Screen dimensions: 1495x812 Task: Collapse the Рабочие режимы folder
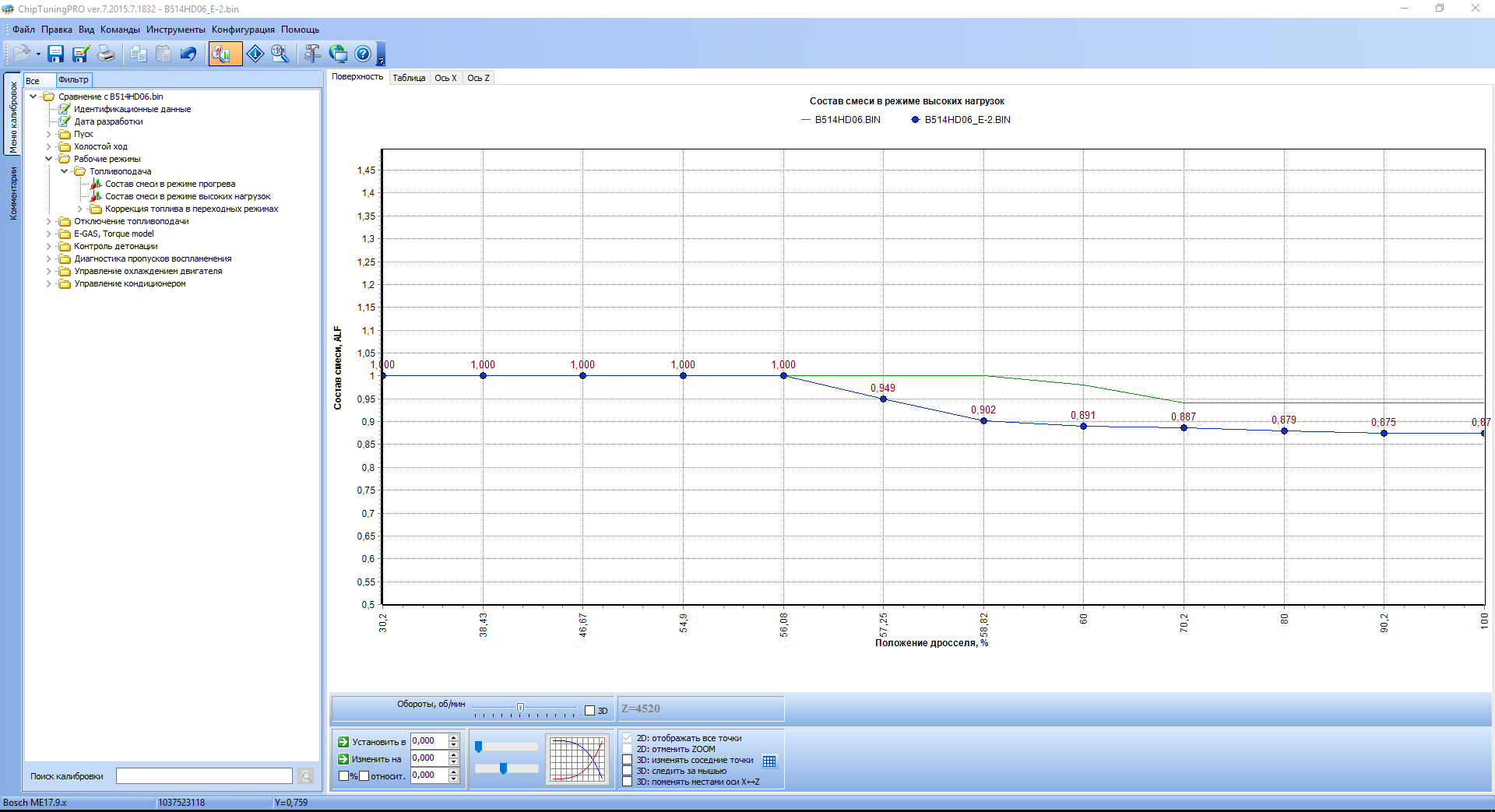tap(49, 159)
